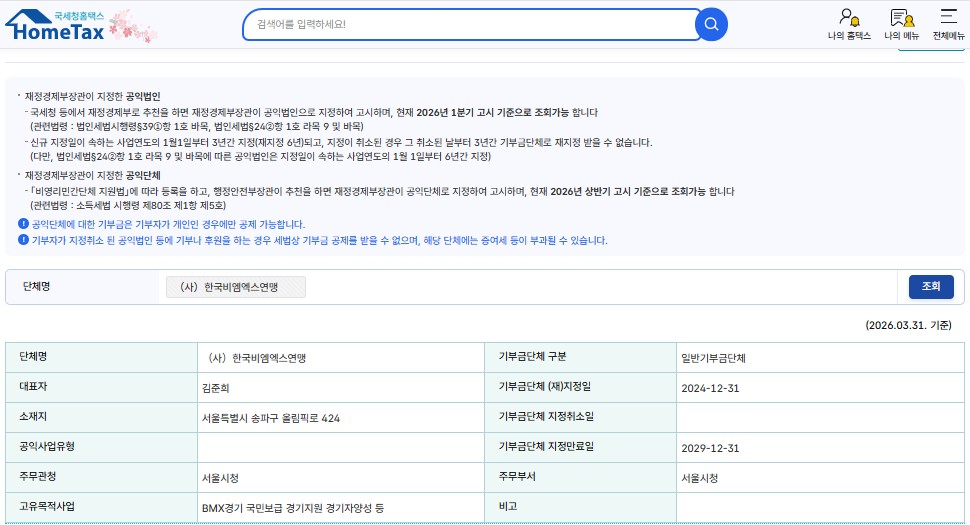Screen dimensions: 970x525
Task: Click the 기부금단체 구분 header cell
Action: [x=580, y=357]
